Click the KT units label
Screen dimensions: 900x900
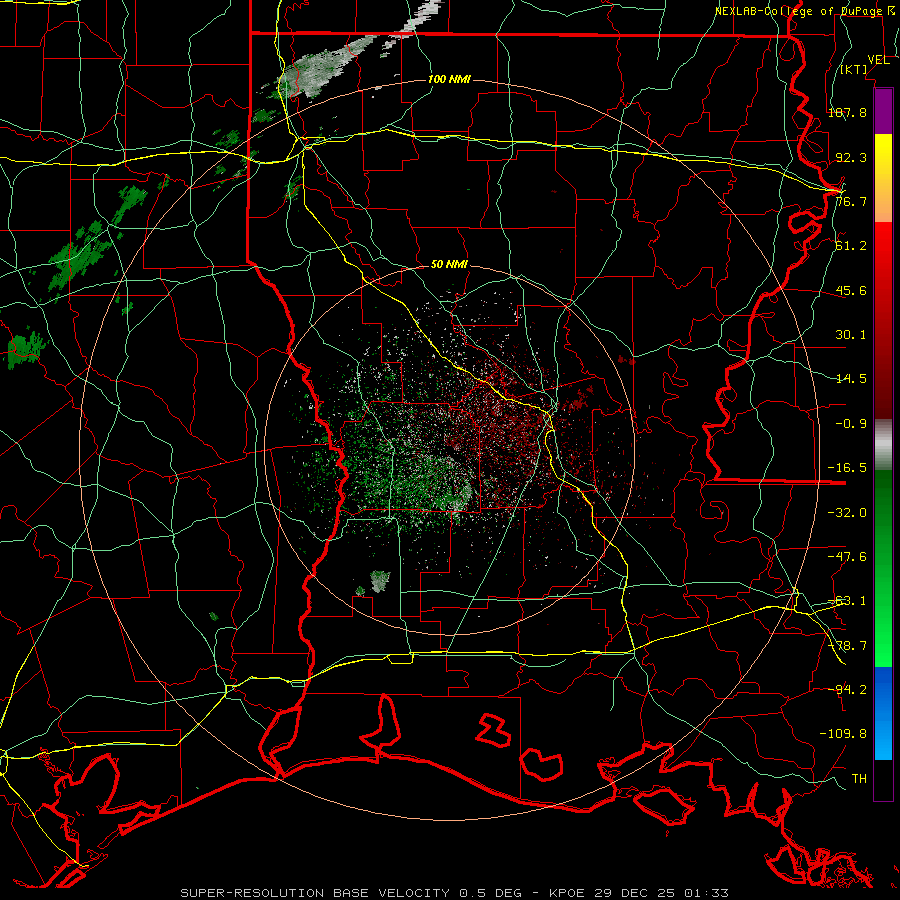coord(854,69)
